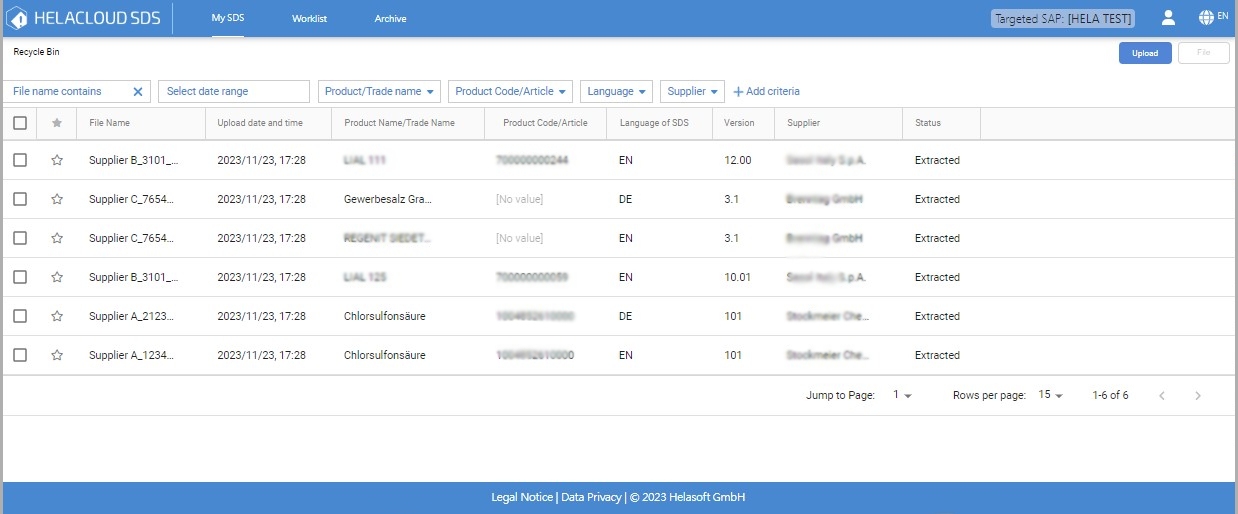The image size is (1238, 514).
Task: Clear the file name filter with X
Action: pyautogui.click(x=138, y=92)
